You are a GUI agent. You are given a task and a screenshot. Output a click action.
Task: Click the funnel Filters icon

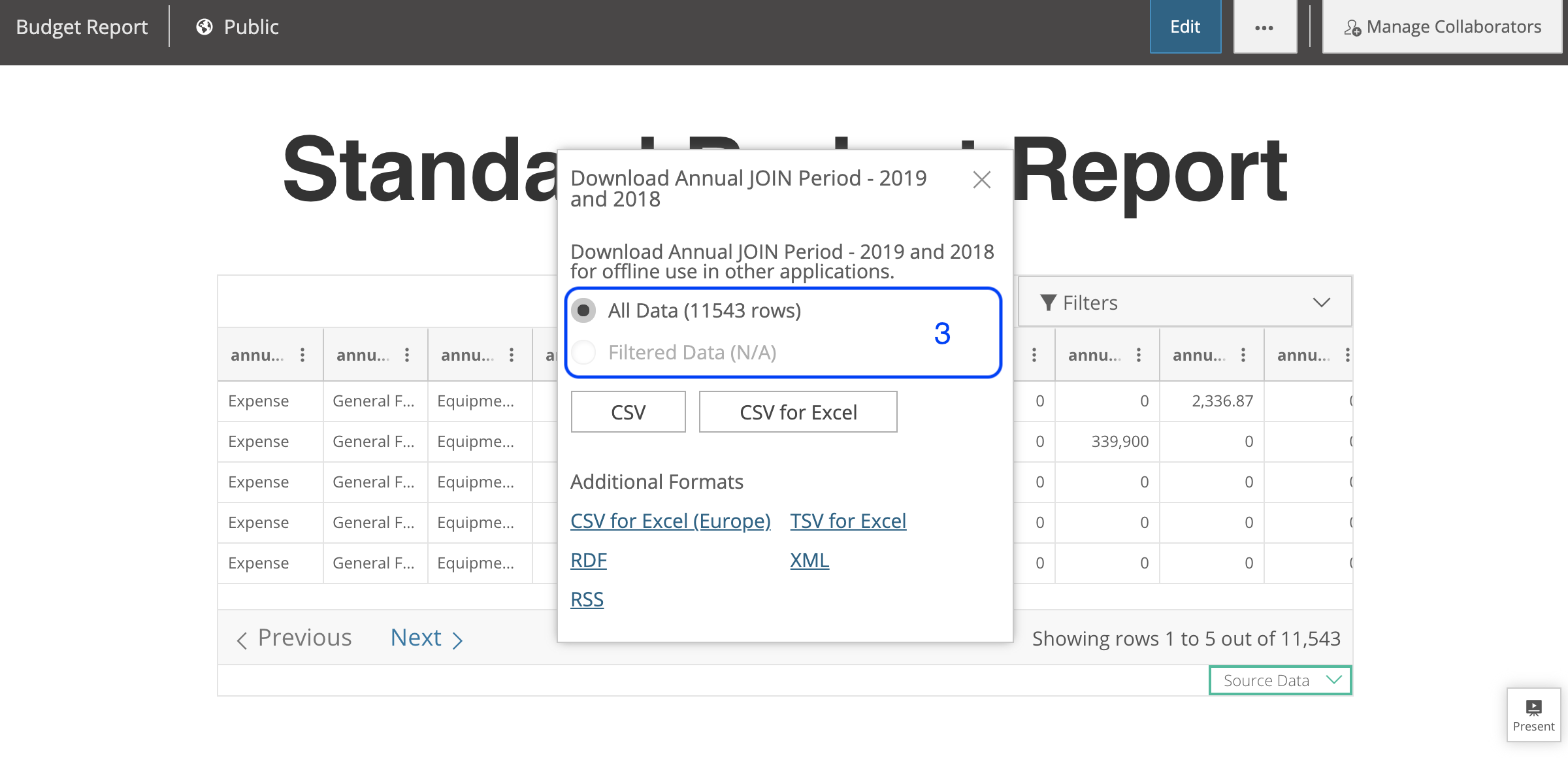pyautogui.click(x=1048, y=303)
